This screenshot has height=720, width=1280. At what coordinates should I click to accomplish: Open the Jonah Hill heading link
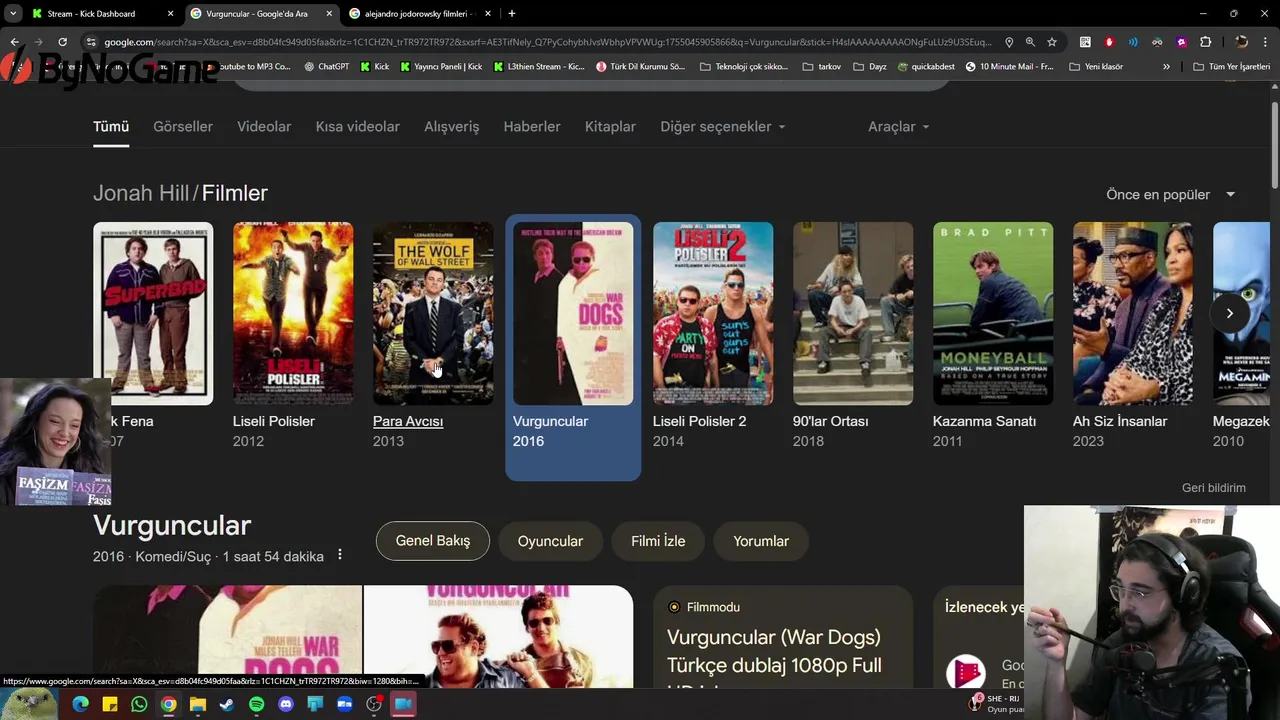(141, 193)
